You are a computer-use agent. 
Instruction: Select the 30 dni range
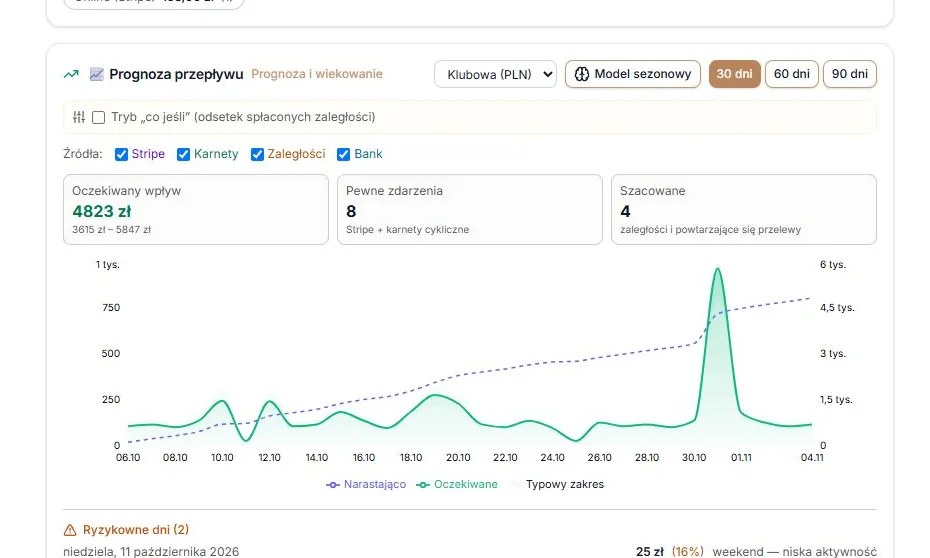click(734, 74)
